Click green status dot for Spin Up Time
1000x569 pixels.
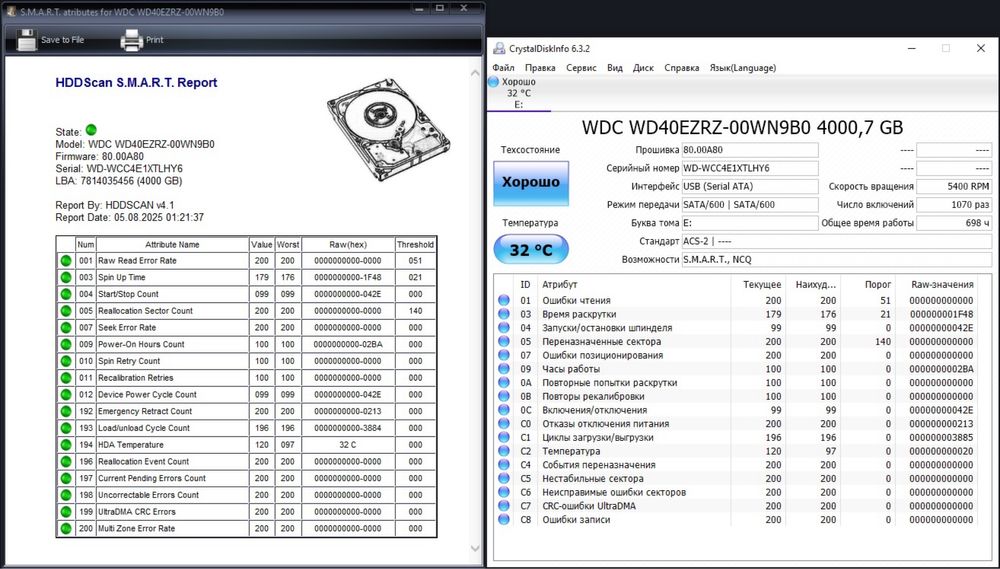point(66,277)
